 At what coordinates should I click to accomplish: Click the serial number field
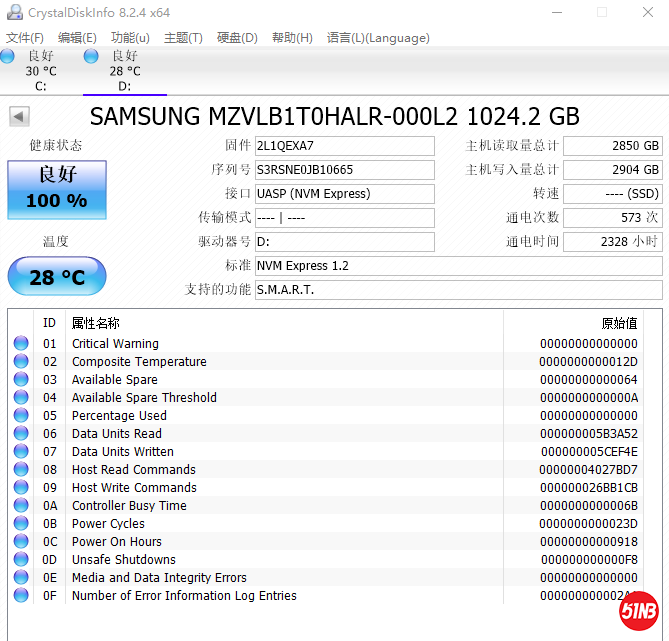(344, 170)
